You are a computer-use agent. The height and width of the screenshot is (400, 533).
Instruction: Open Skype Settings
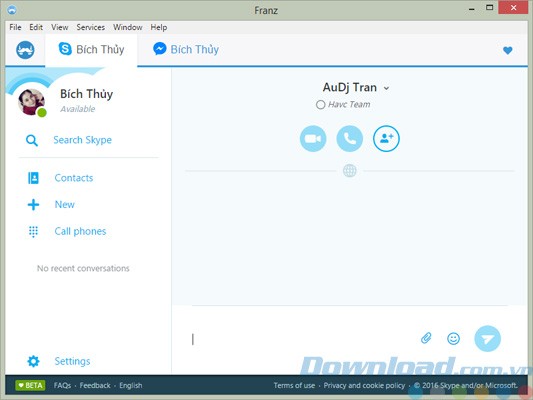[72, 361]
